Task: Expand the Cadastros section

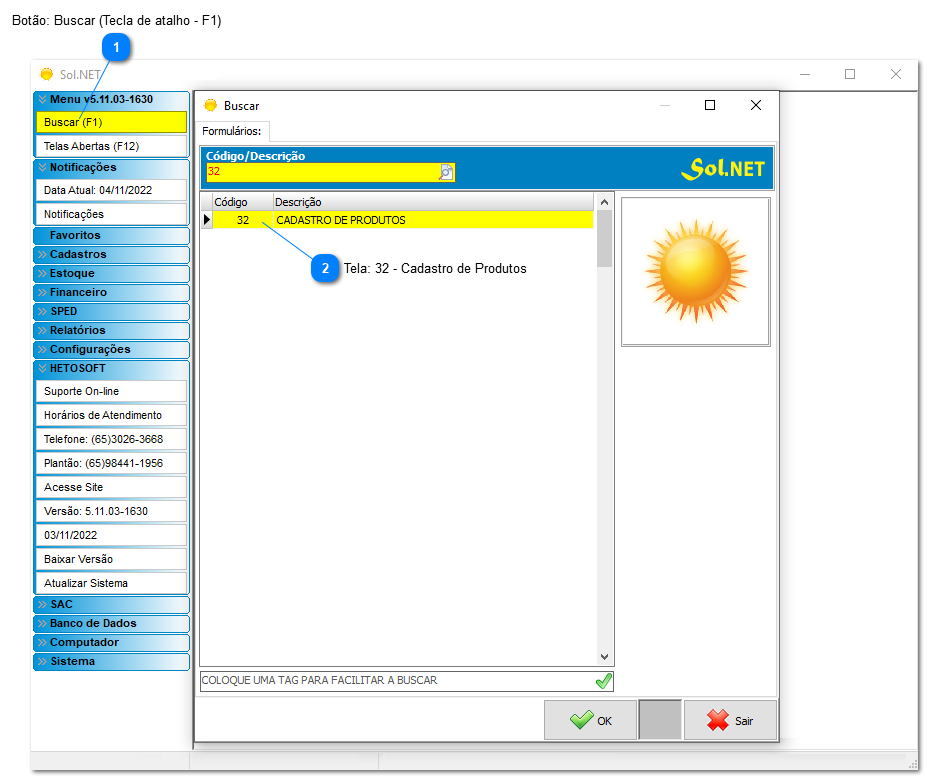Action: click(x=111, y=255)
